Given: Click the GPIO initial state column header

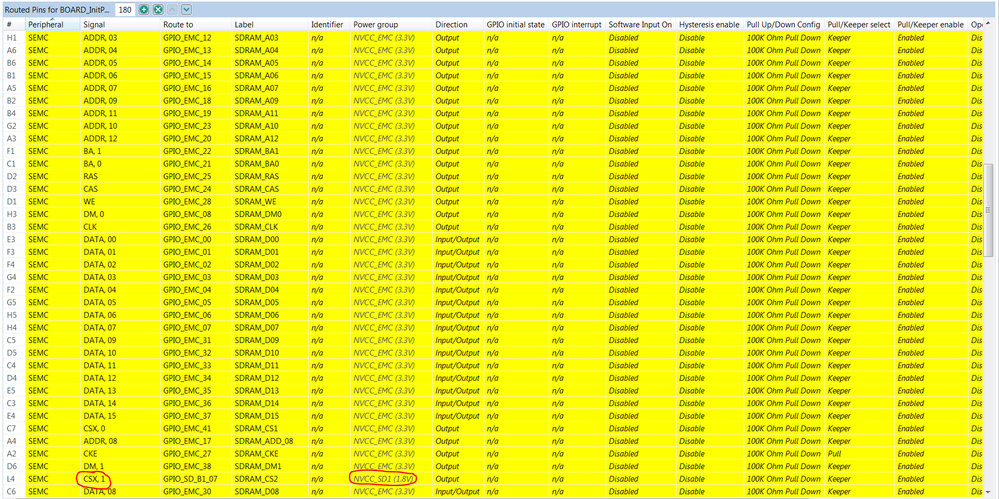Looking at the screenshot, I should 516,24.
